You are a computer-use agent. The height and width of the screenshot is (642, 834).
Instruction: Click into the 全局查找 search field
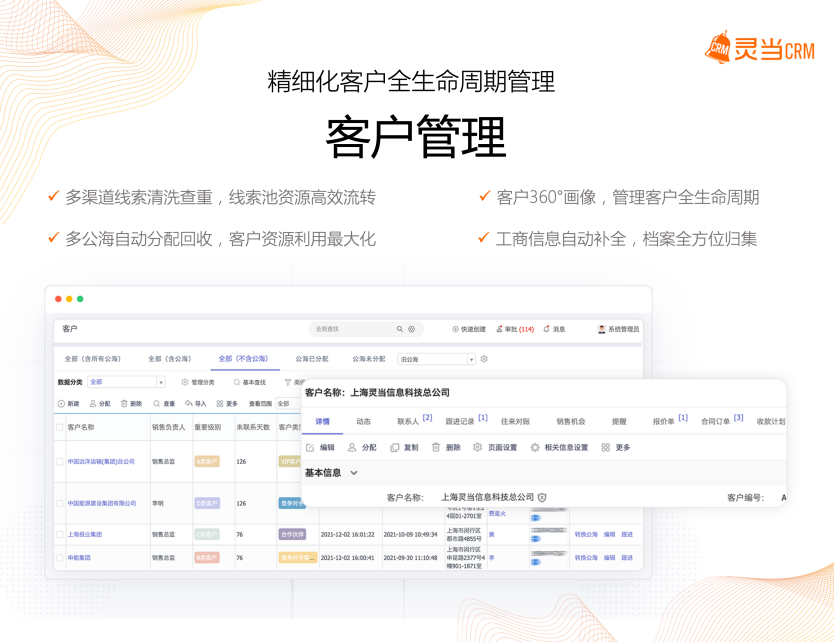350,329
